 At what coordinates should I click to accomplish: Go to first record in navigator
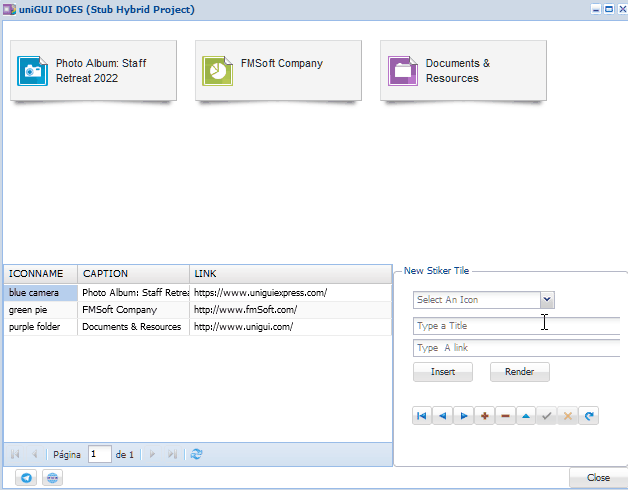422,416
